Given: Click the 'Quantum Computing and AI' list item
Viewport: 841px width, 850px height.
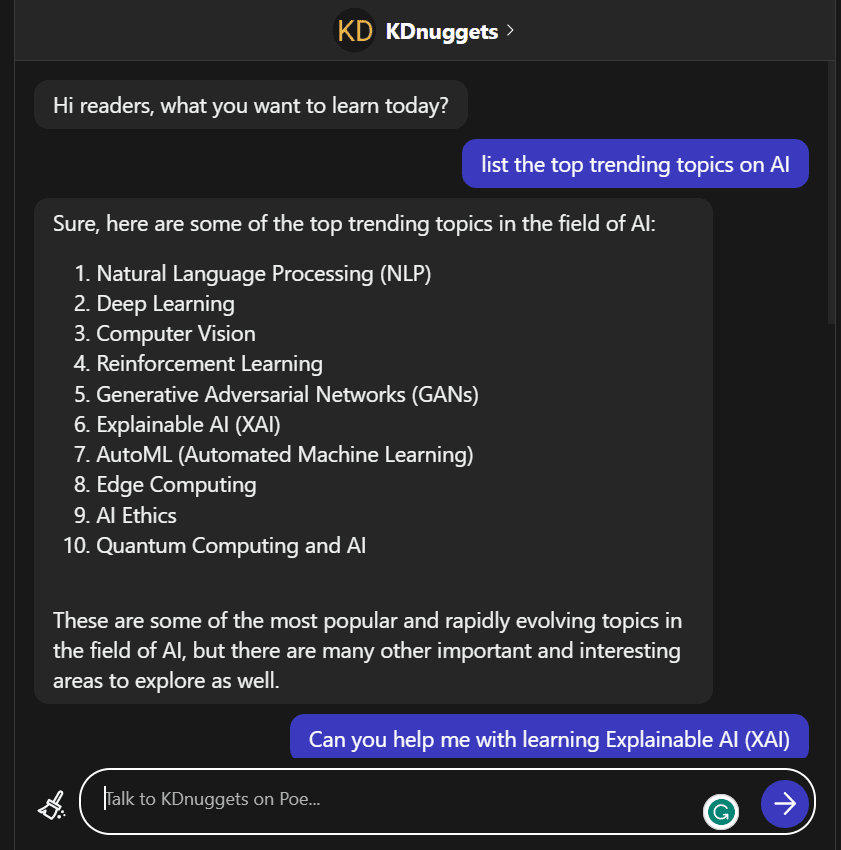Looking at the screenshot, I should click(x=231, y=546).
